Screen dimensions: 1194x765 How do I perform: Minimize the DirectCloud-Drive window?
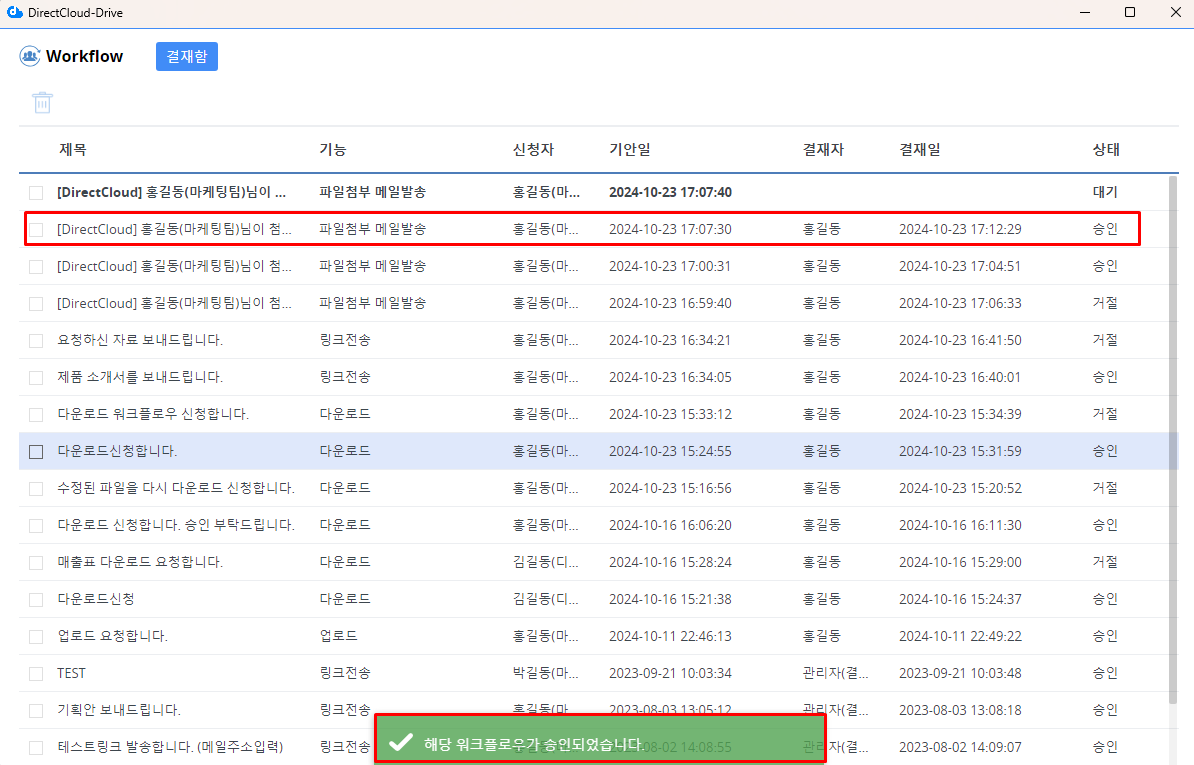tap(1085, 12)
